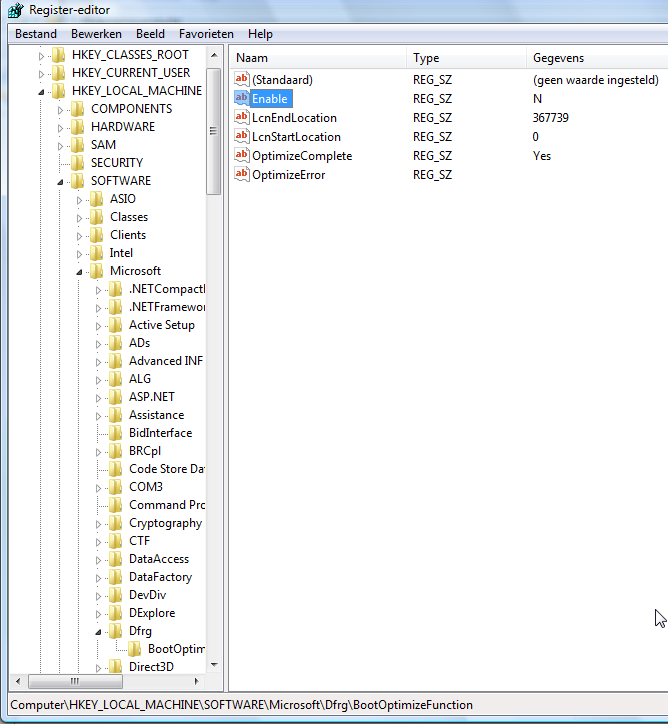Click the OptimizeError value icon
The image size is (668, 724).
(x=242, y=174)
